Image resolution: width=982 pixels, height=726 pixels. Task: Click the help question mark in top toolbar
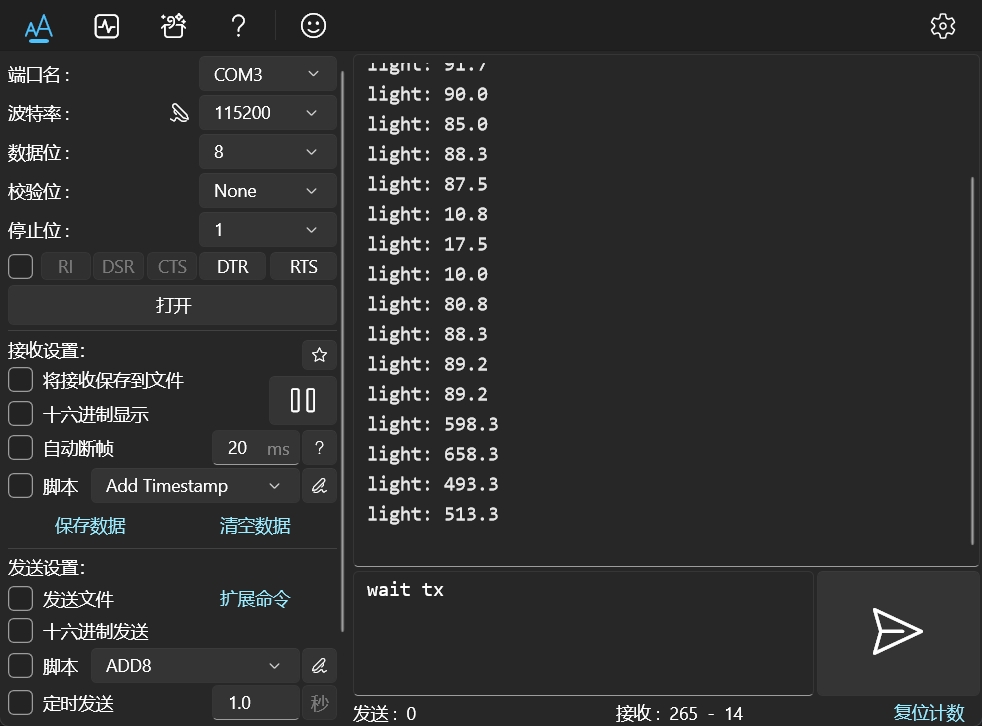238,26
